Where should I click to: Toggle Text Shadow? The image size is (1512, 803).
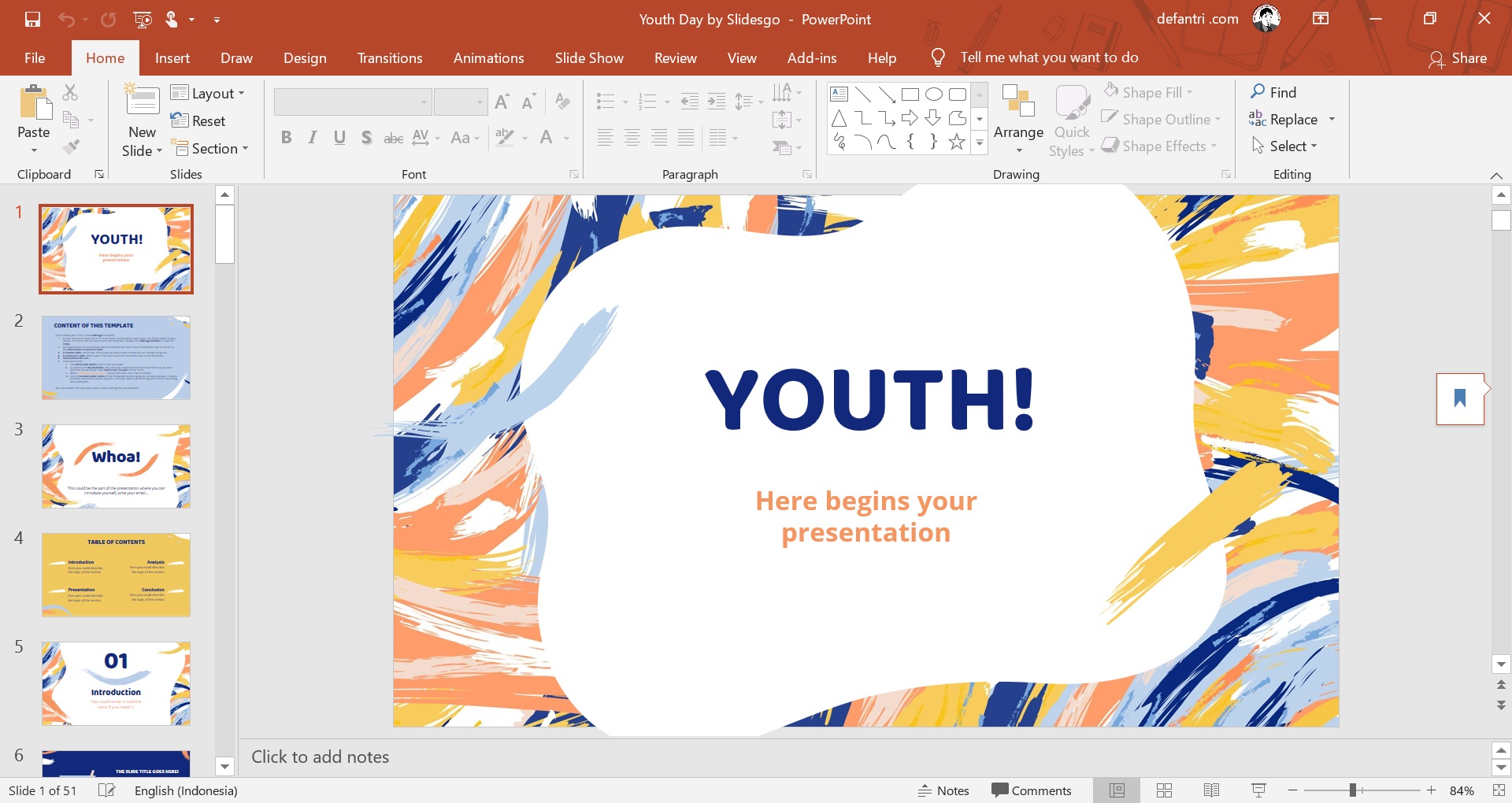[366, 138]
